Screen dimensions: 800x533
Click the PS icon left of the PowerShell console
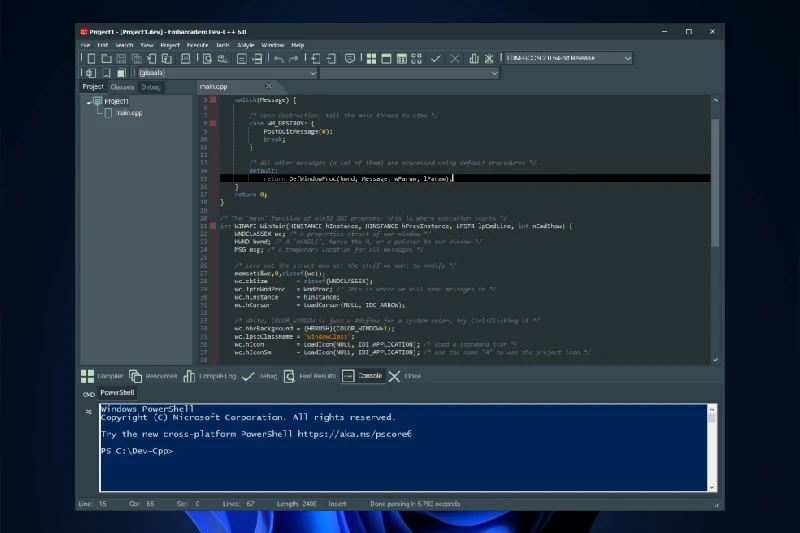89,412
